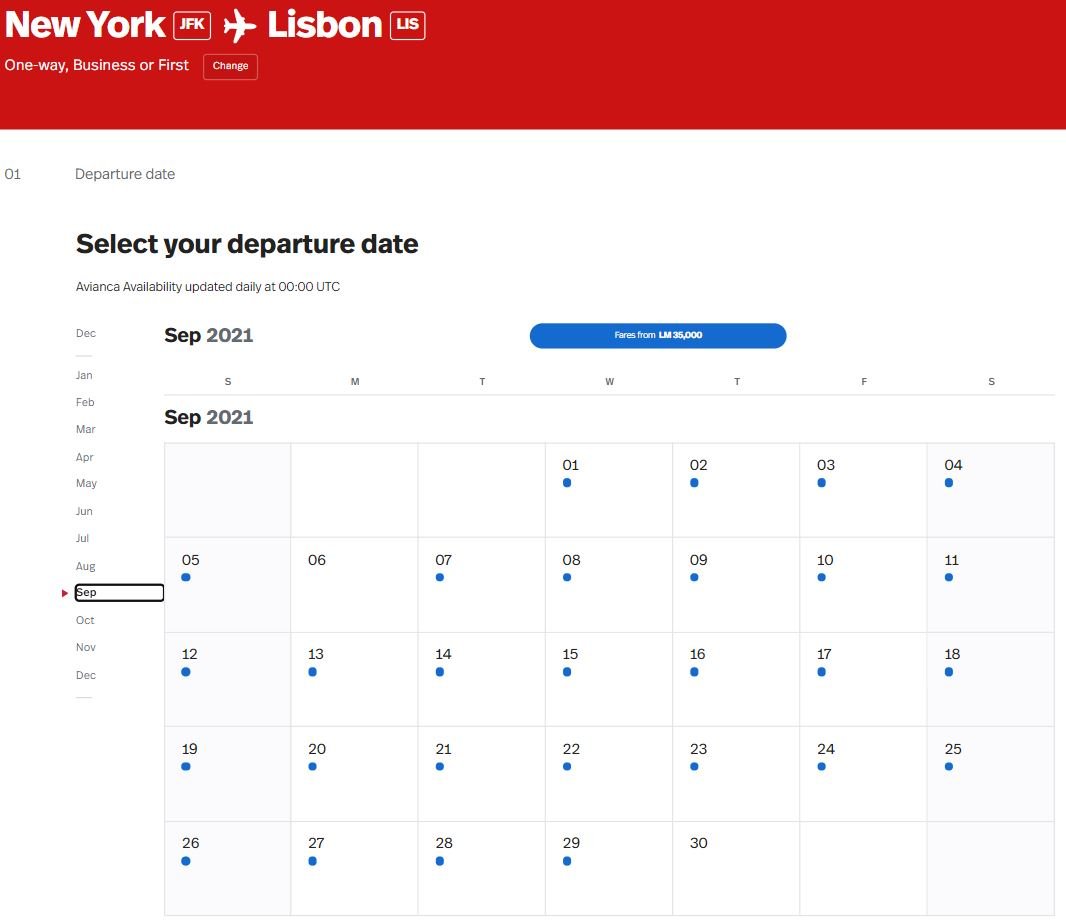Viewport: 1066px width, 924px height.
Task: Select May in the month list
Action: (86, 483)
